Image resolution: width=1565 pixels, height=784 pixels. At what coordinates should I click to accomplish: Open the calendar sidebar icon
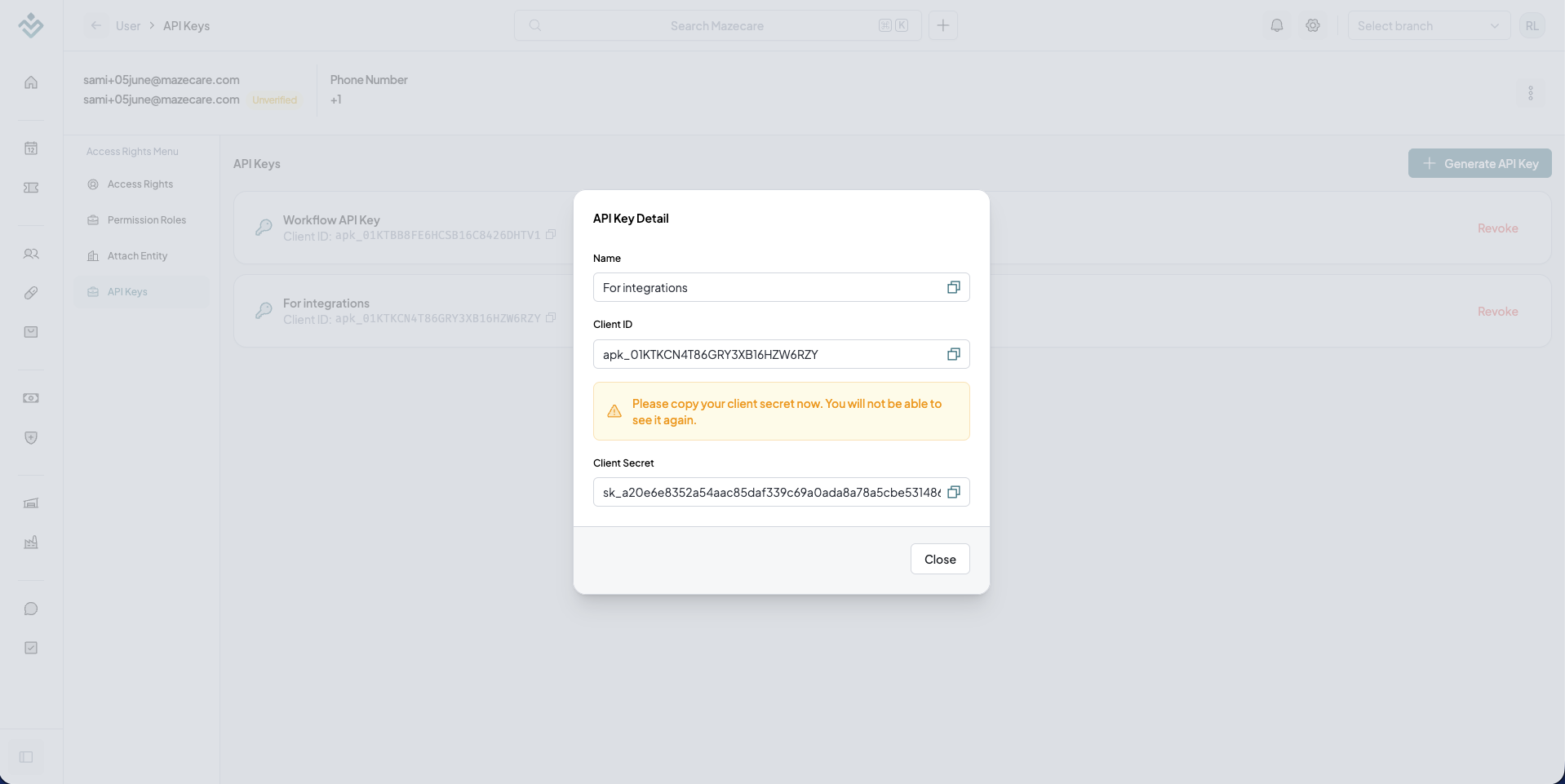click(31, 148)
